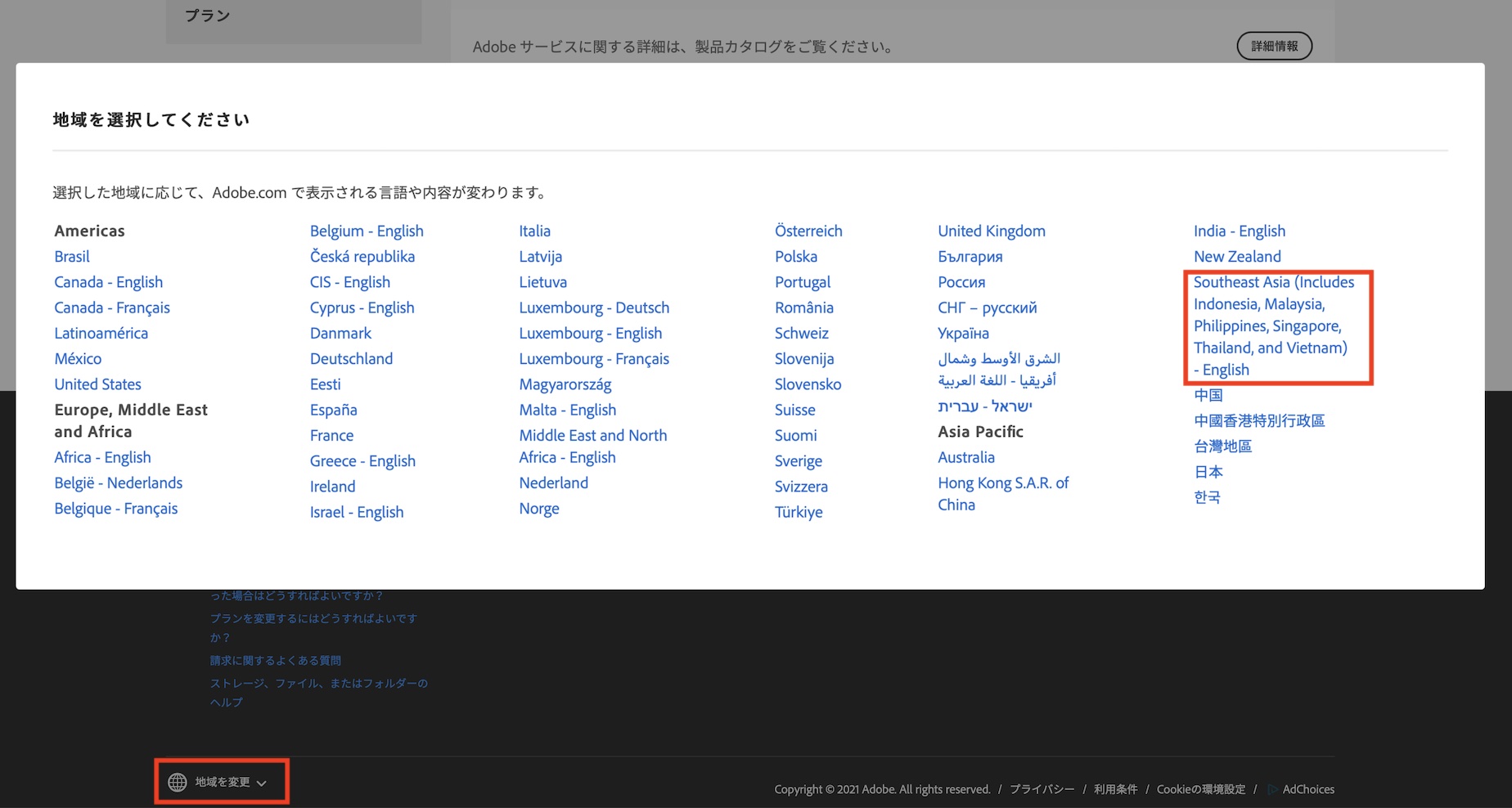Choose Česká republika region
Screen dimensions: 1512x808
(362, 257)
